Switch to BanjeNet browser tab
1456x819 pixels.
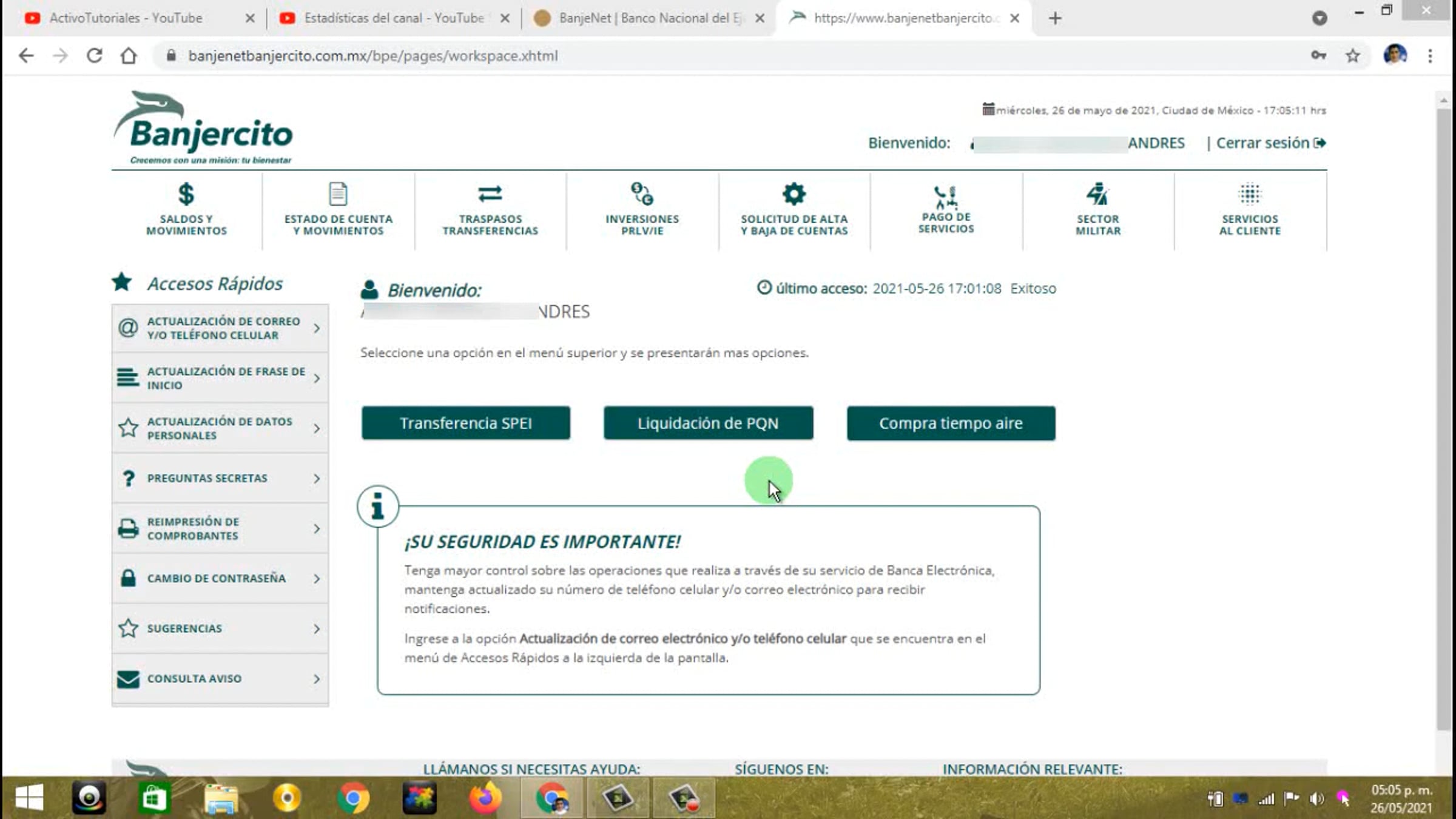[643, 18]
